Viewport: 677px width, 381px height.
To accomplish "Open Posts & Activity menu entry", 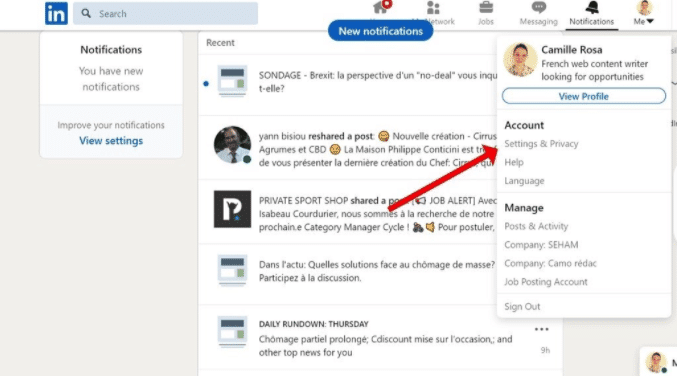I will pos(536,226).
